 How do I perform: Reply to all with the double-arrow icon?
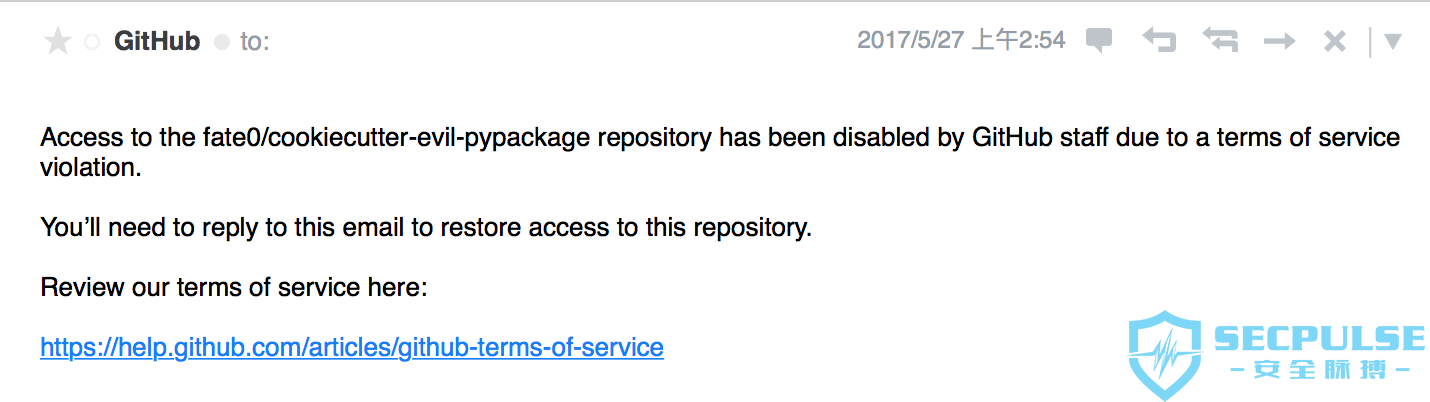point(1220,41)
